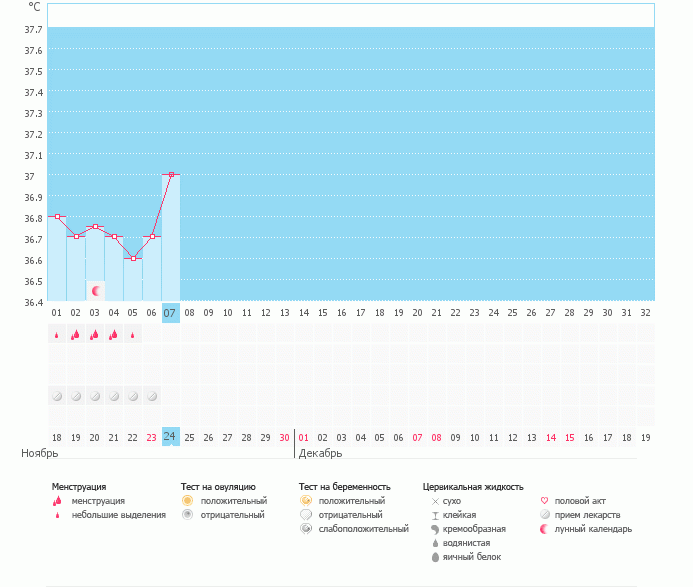
Task: Click the lunar calendar icon on cycle day 03
Action: click(96, 291)
